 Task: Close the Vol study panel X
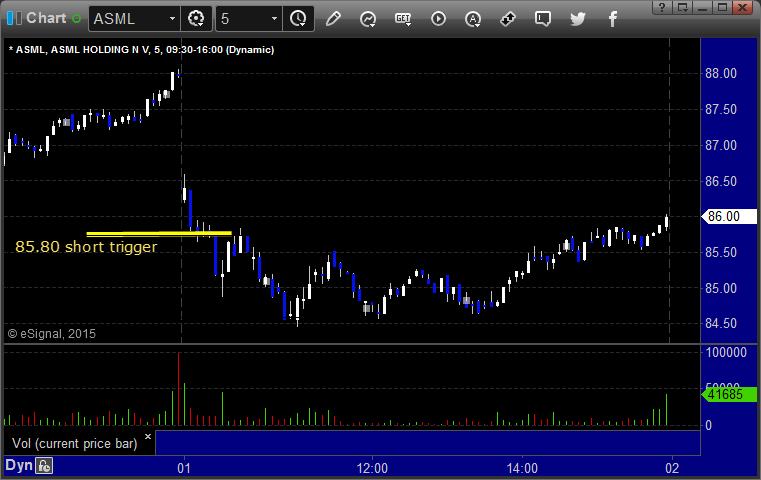(x=148, y=436)
